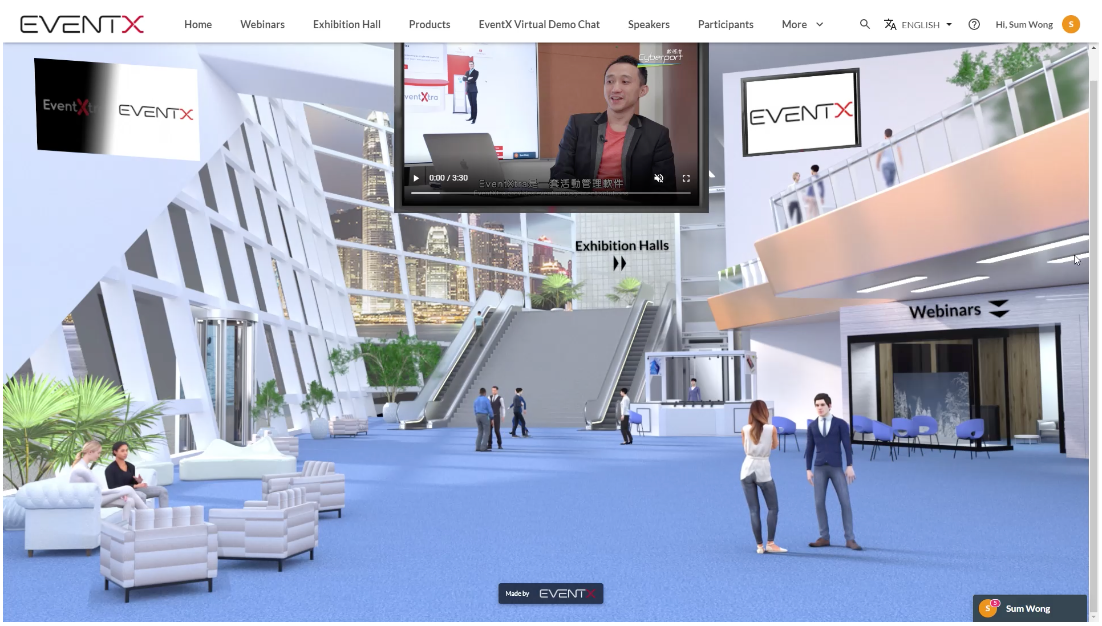The height and width of the screenshot is (626, 1102).
Task: Click the Webinars down arrows icon
Action: tap(999, 308)
